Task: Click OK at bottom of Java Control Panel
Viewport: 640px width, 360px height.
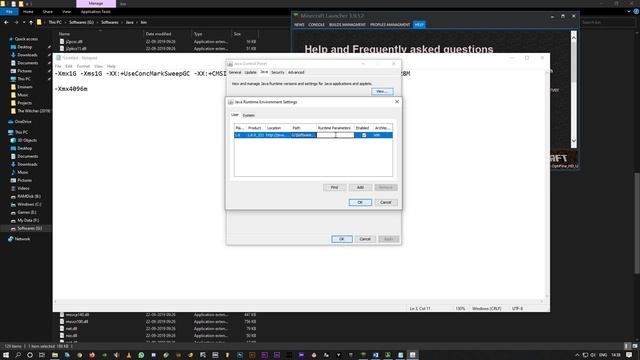Action: point(342,239)
